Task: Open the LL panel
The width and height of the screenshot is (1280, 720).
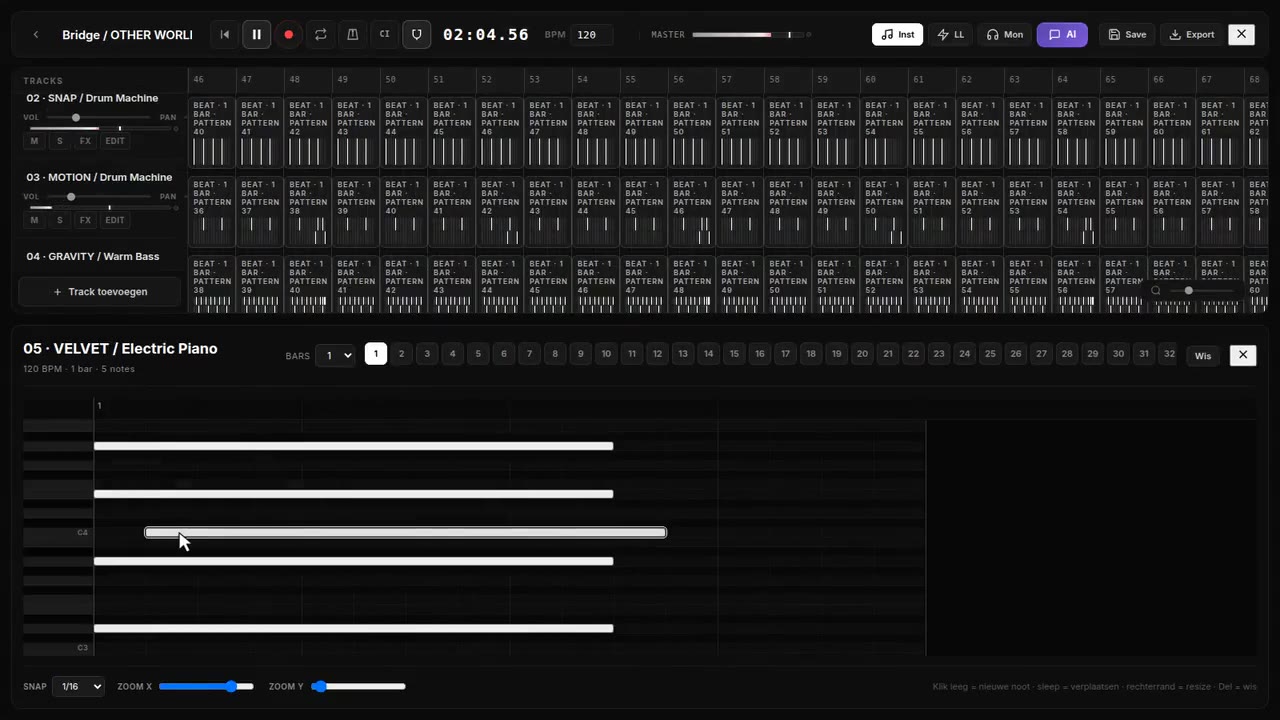Action: click(x=950, y=35)
